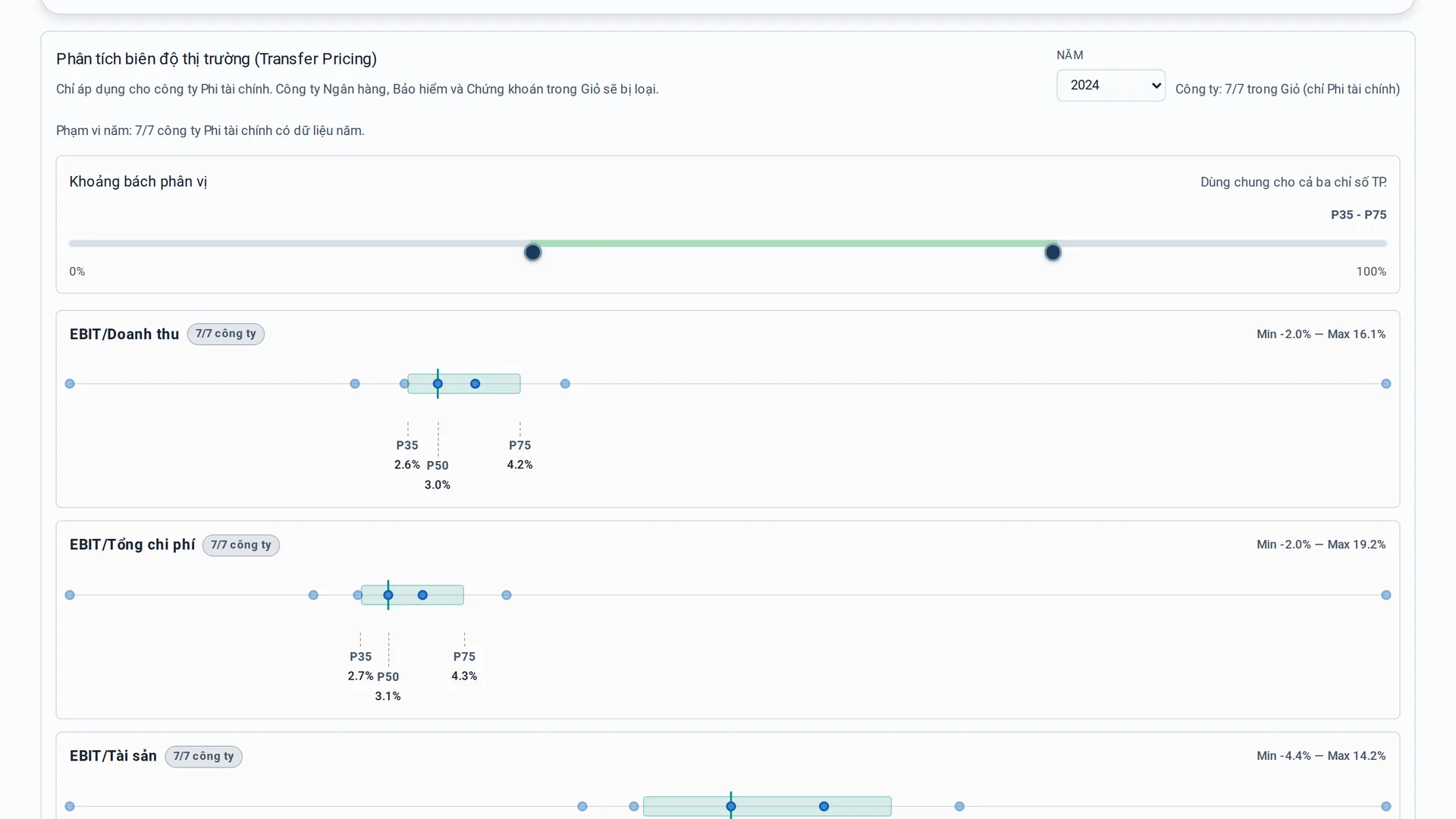Click the dot just right of EBIT/Doanh thu shaded range
The image size is (1456, 819).
(x=565, y=384)
